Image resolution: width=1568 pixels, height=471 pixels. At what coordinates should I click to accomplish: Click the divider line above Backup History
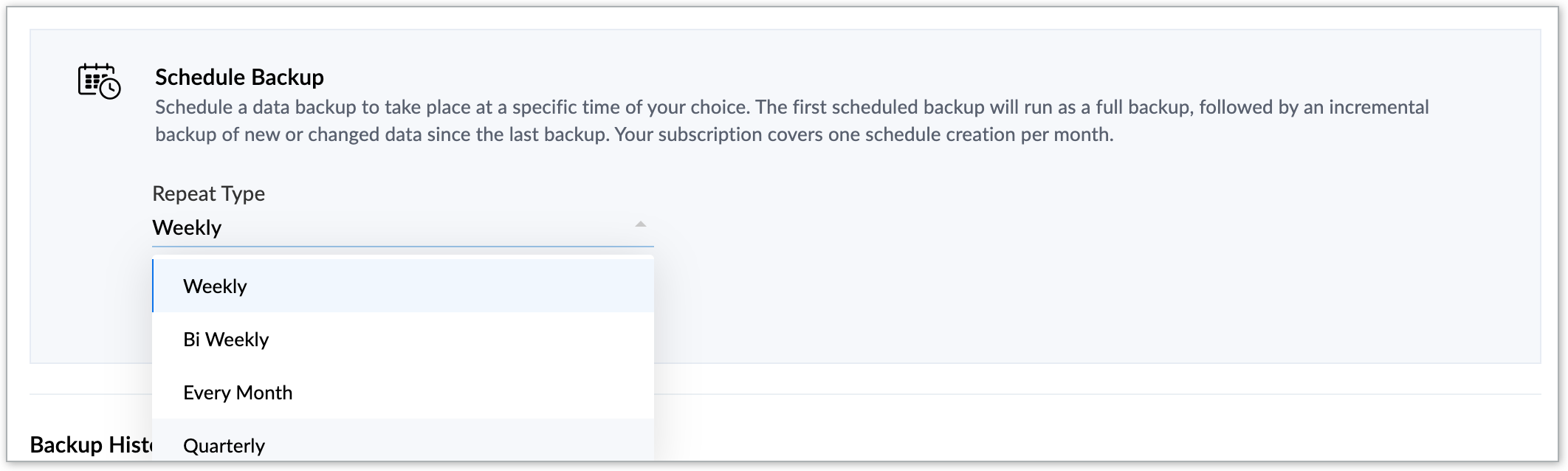tap(1107, 394)
